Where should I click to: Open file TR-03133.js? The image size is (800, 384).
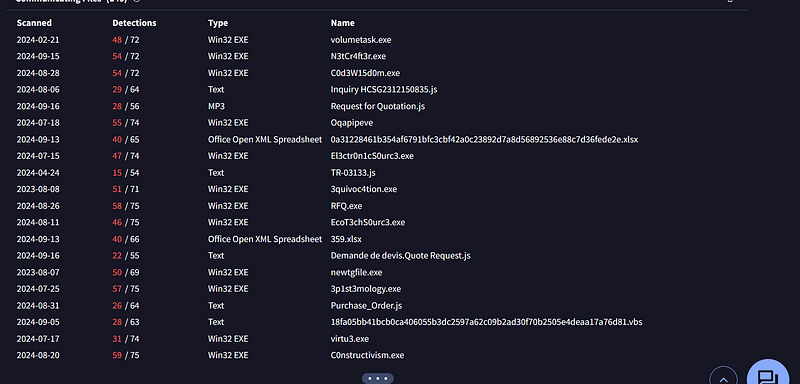(x=353, y=172)
